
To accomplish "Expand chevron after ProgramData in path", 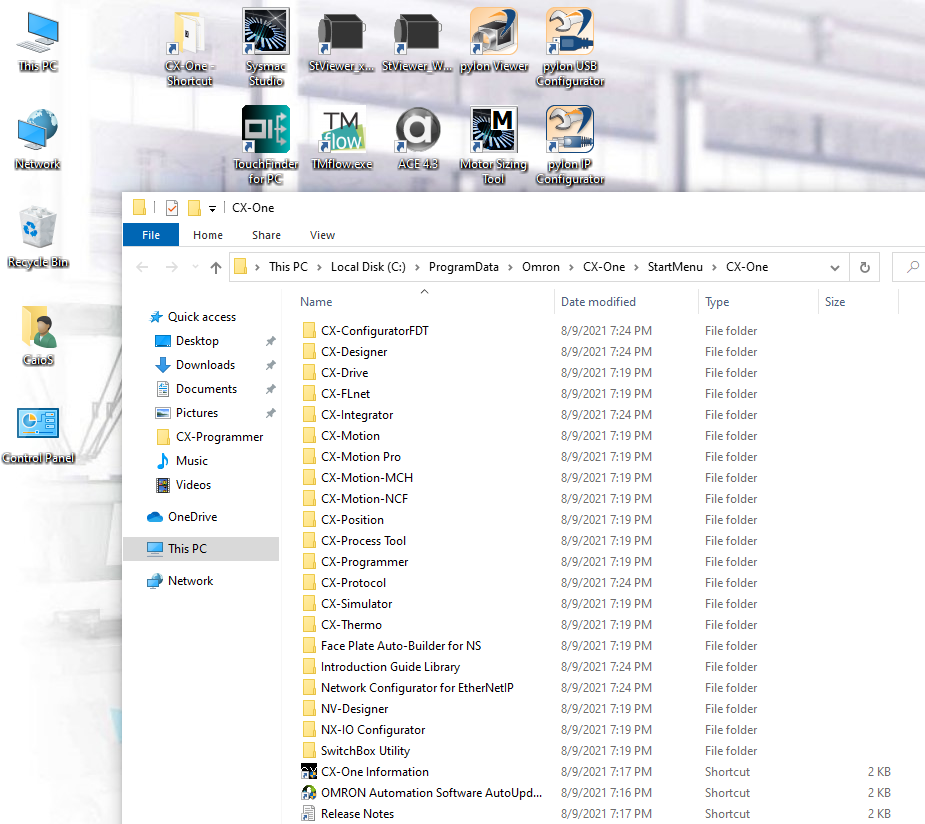I will (x=510, y=267).
